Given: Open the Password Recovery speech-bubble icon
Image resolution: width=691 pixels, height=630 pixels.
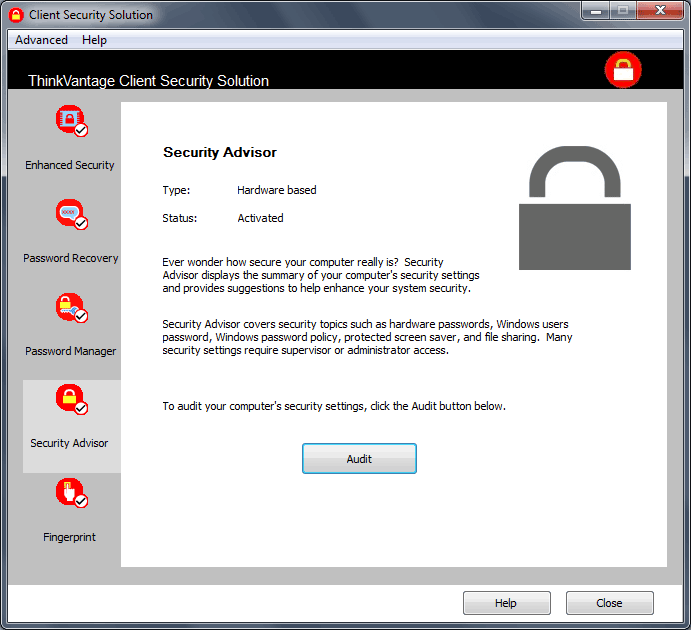Looking at the screenshot, I should point(71,215).
